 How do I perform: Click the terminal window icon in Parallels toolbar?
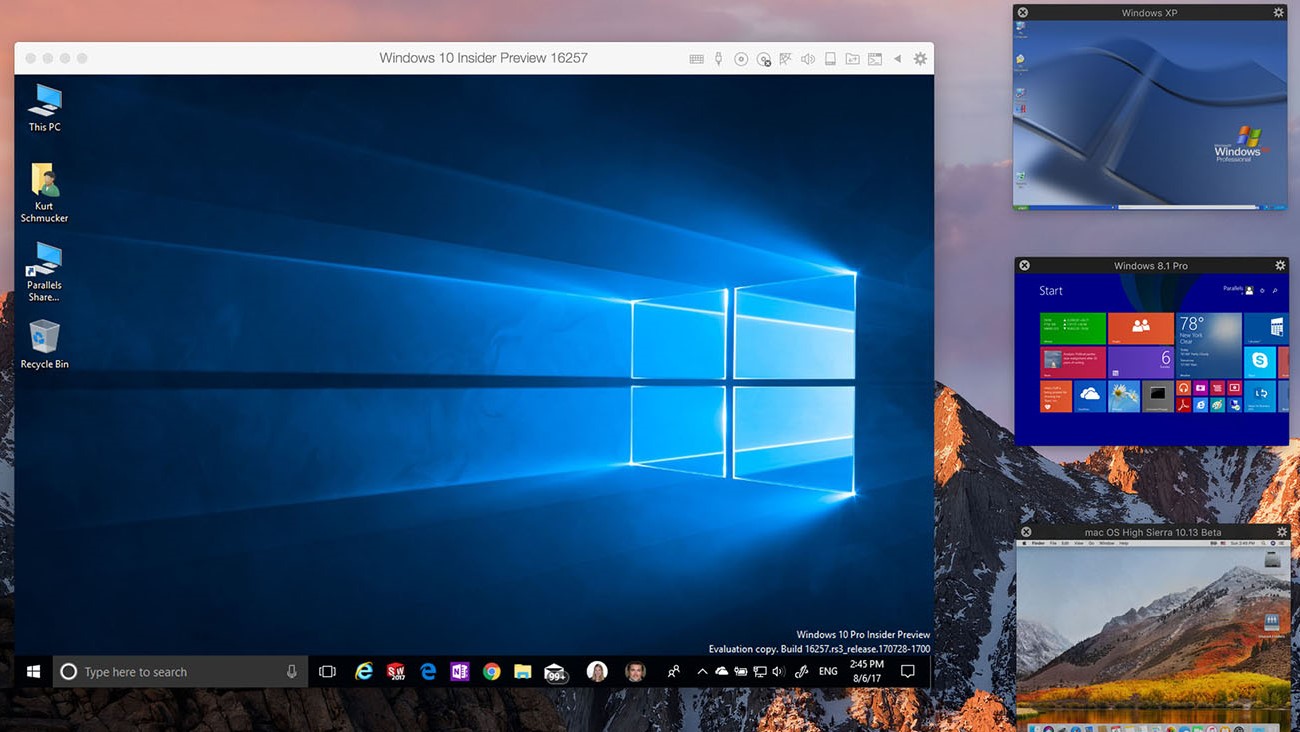(874, 59)
